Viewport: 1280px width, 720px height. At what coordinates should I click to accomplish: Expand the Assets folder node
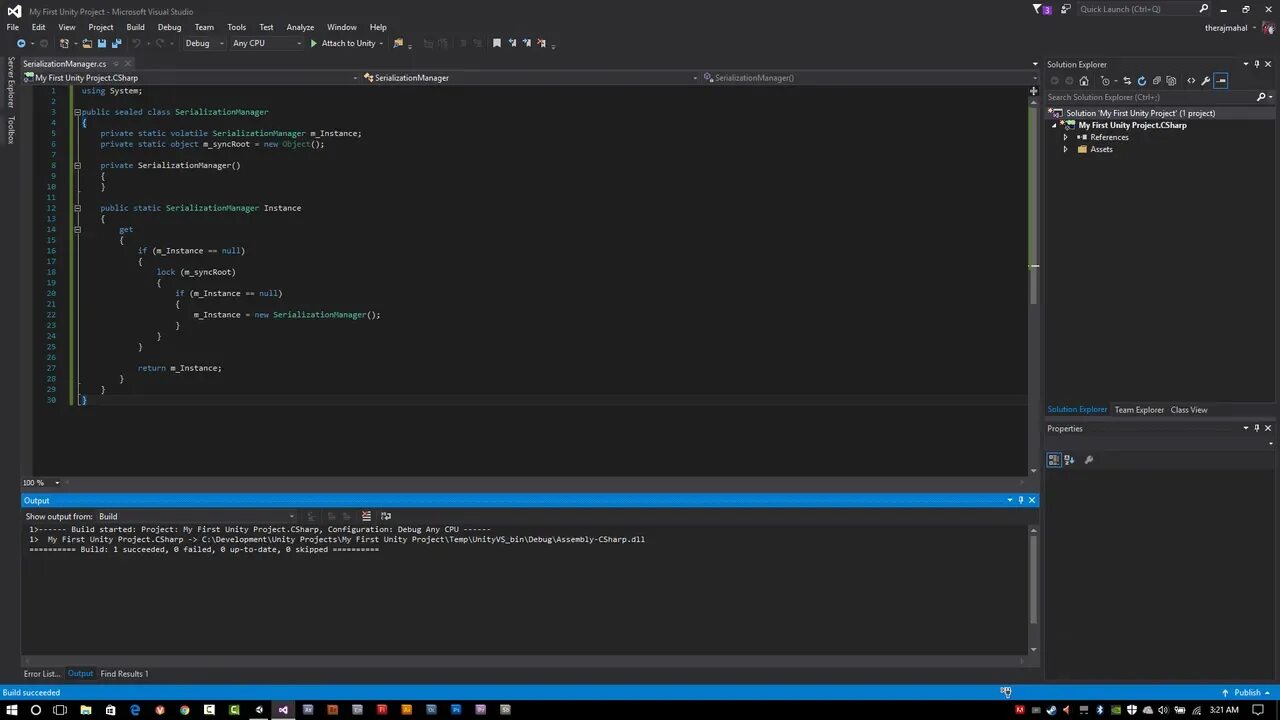pyautogui.click(x=1065, y=149)
